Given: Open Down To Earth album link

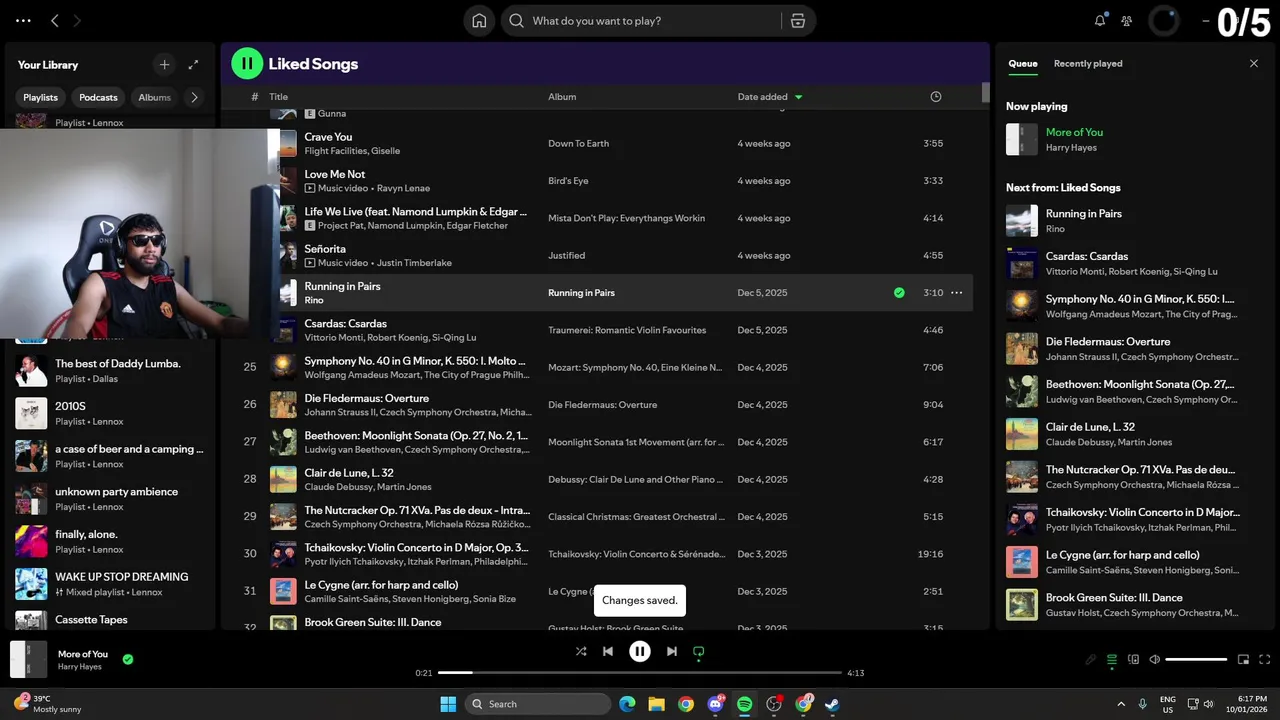Looking at the screenshot, I should (578, 144).
